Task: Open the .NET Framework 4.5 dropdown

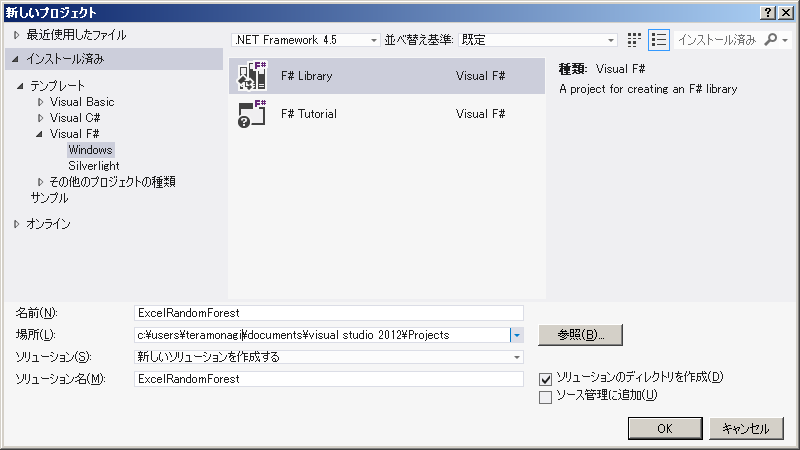Action: (x=306, y=40)
